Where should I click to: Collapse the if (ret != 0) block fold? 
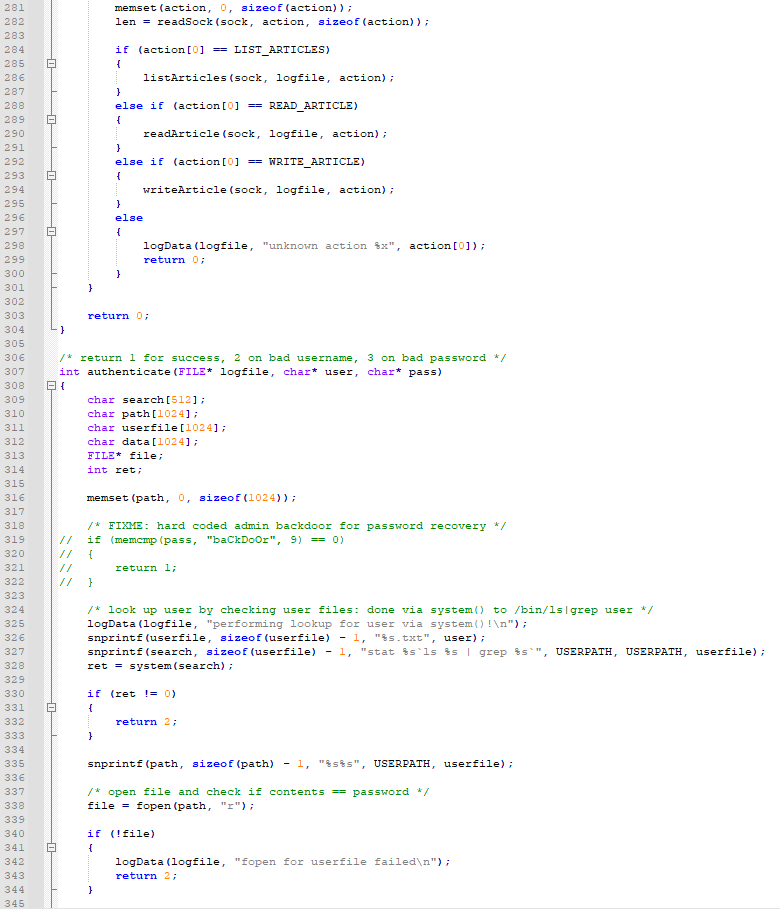tap(51, 707)
